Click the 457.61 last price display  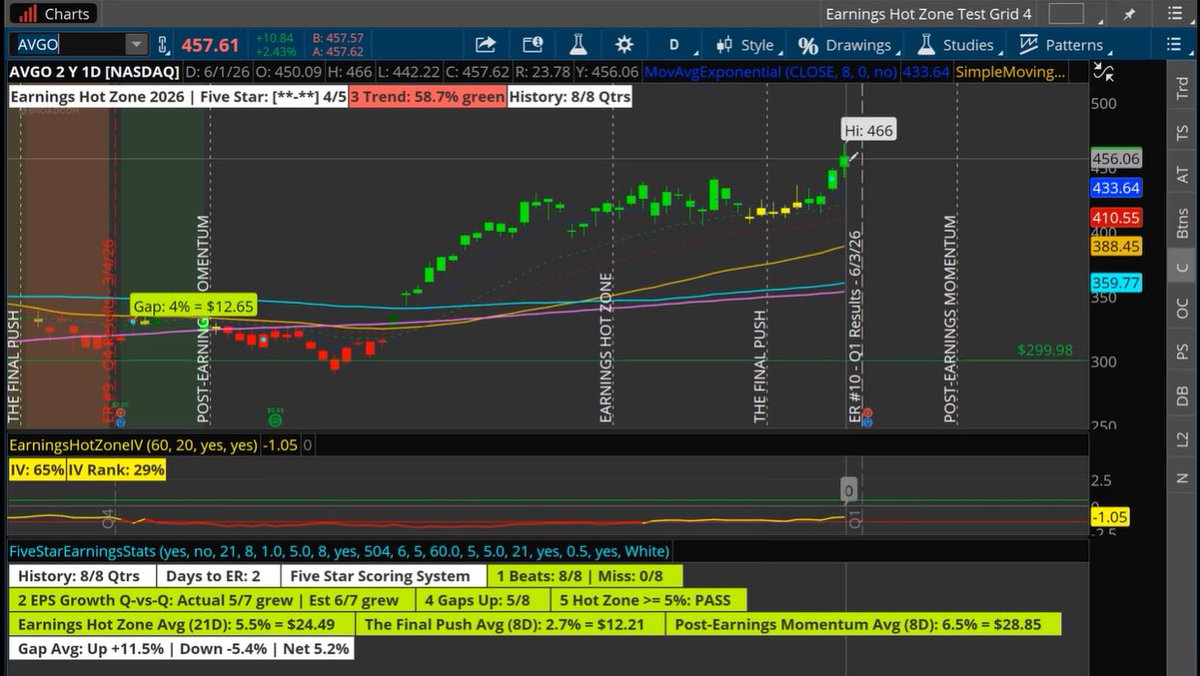[210, 45]
